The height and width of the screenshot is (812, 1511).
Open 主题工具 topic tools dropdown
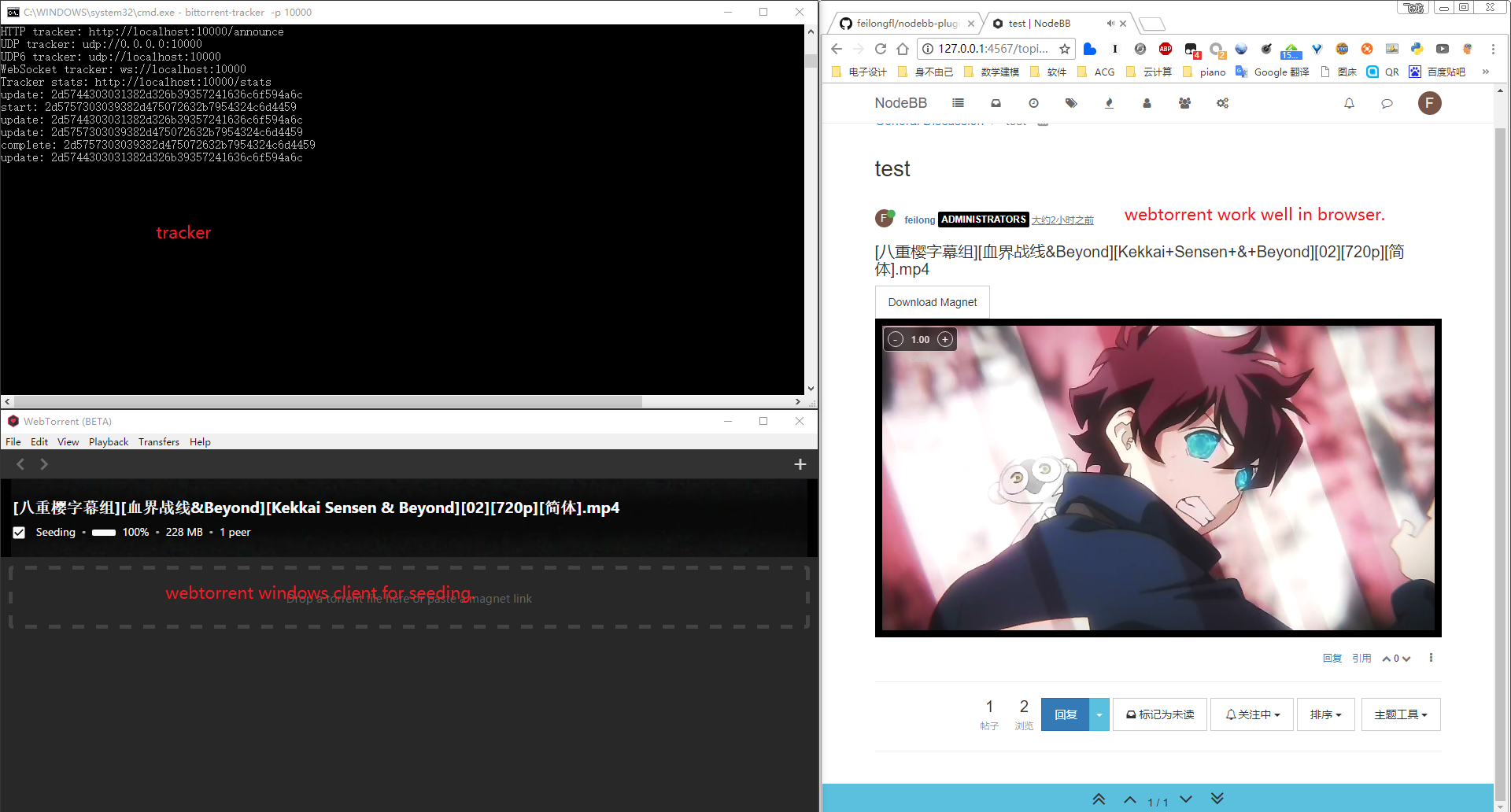(x=1401, y=714)
